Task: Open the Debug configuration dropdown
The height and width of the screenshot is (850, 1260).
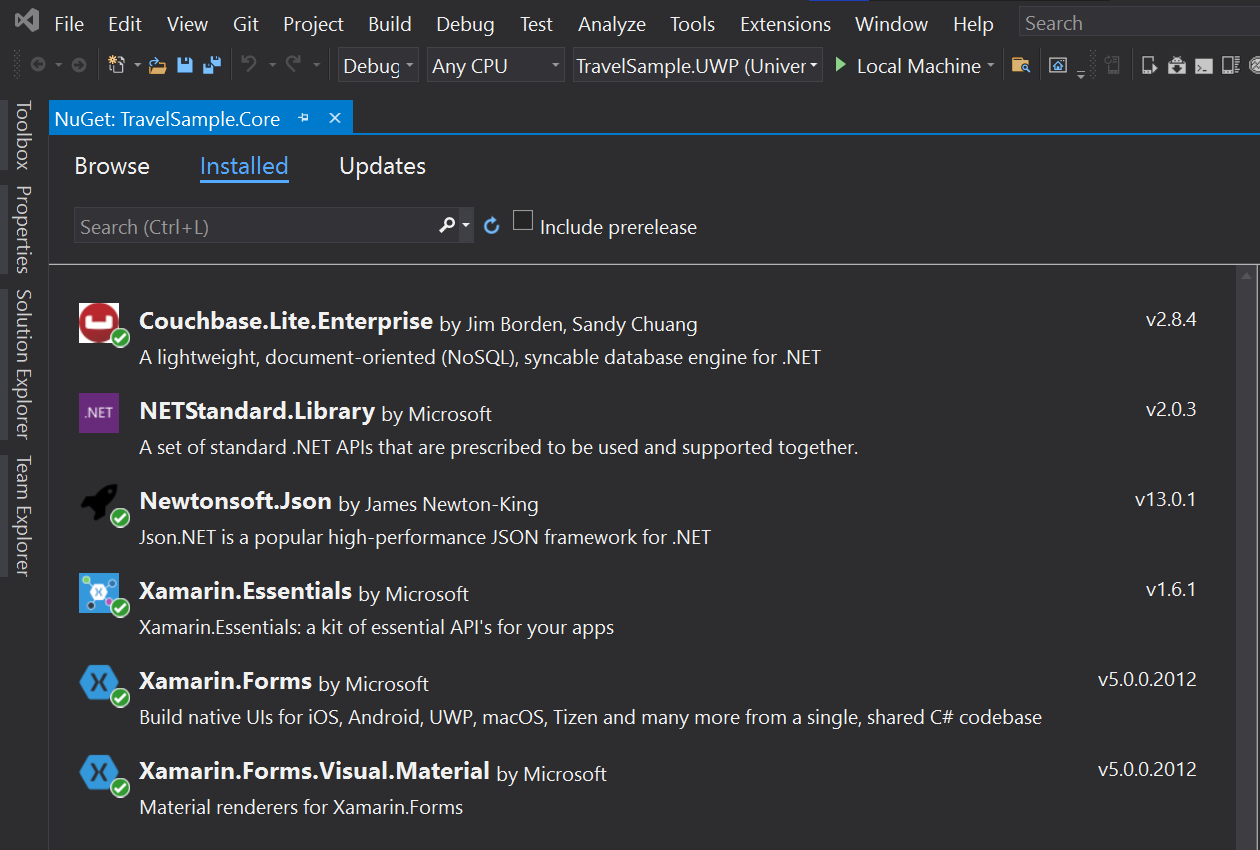Action: (x=378, y=66)
